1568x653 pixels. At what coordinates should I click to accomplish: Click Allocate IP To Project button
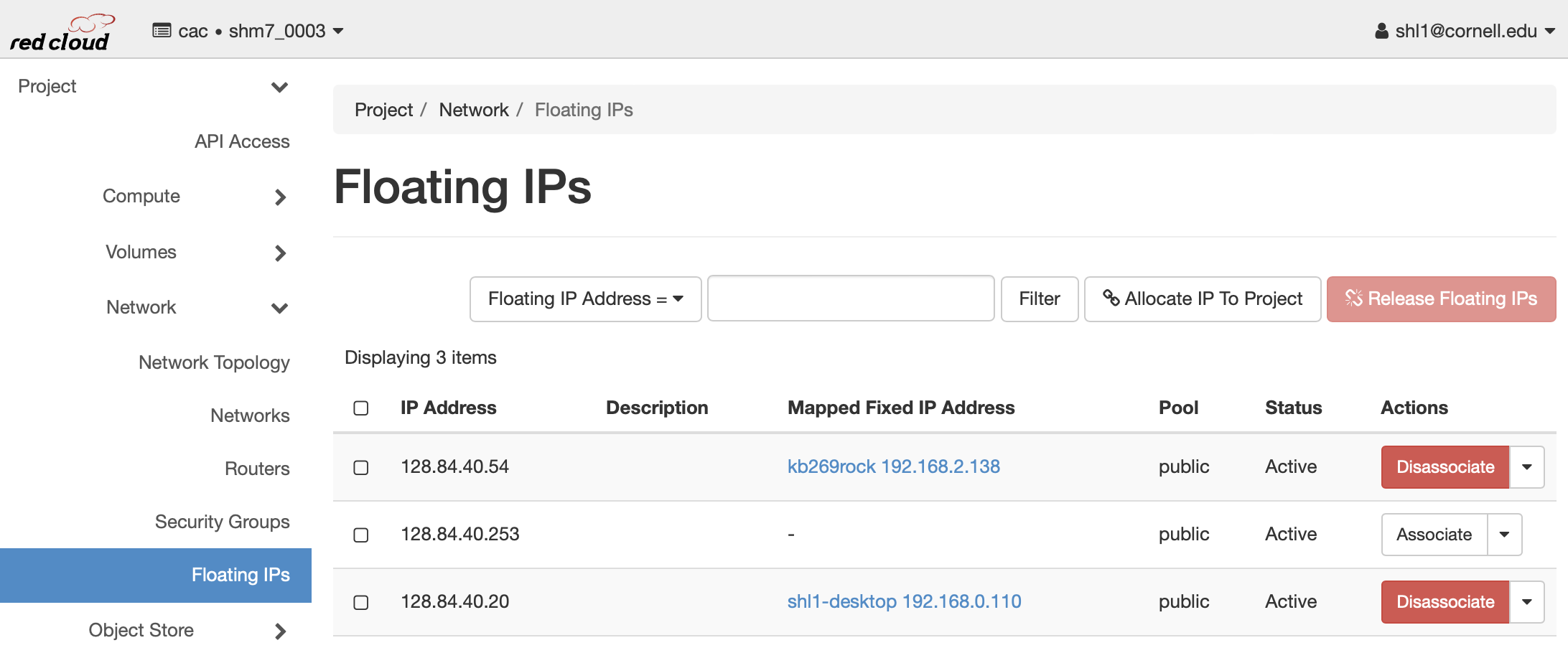pyautogui.click(x=1203, y=299)
